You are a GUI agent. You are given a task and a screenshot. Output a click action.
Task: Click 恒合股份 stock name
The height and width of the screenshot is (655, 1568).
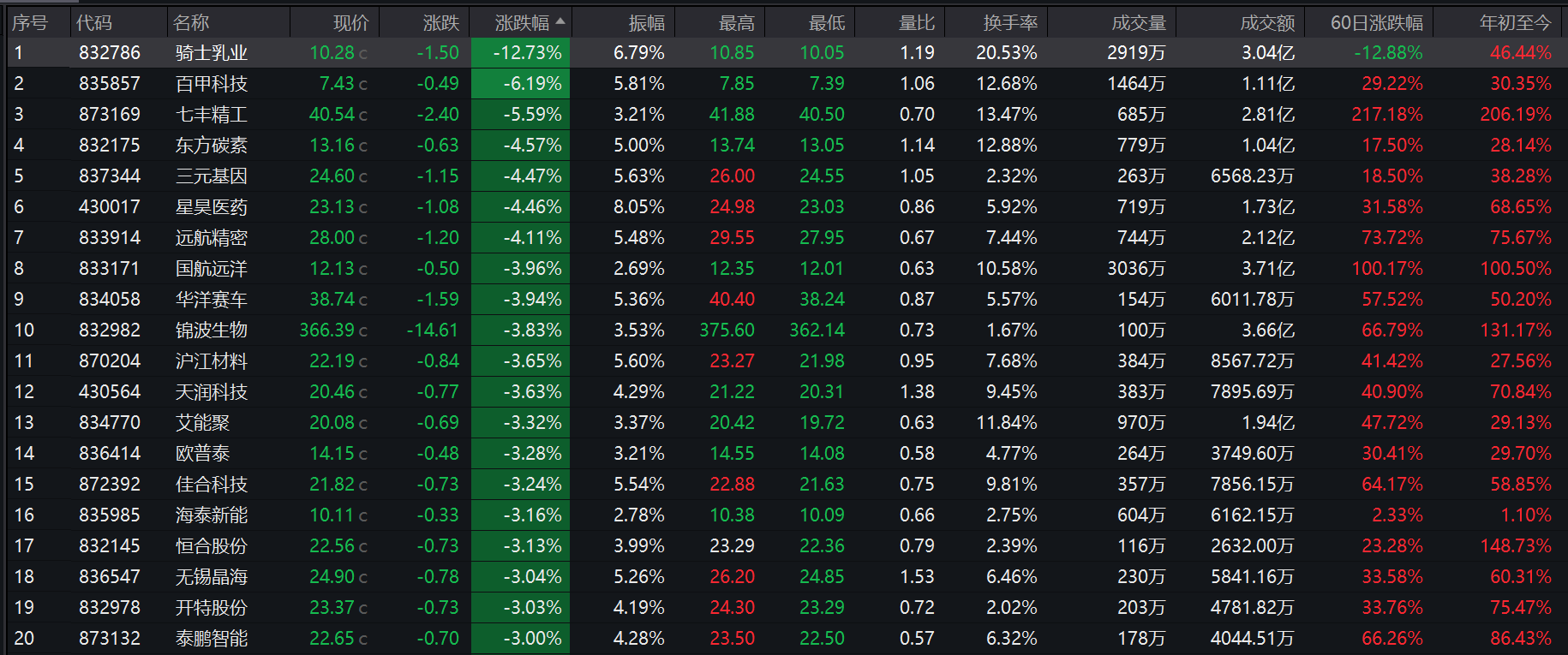click(212, 546)
